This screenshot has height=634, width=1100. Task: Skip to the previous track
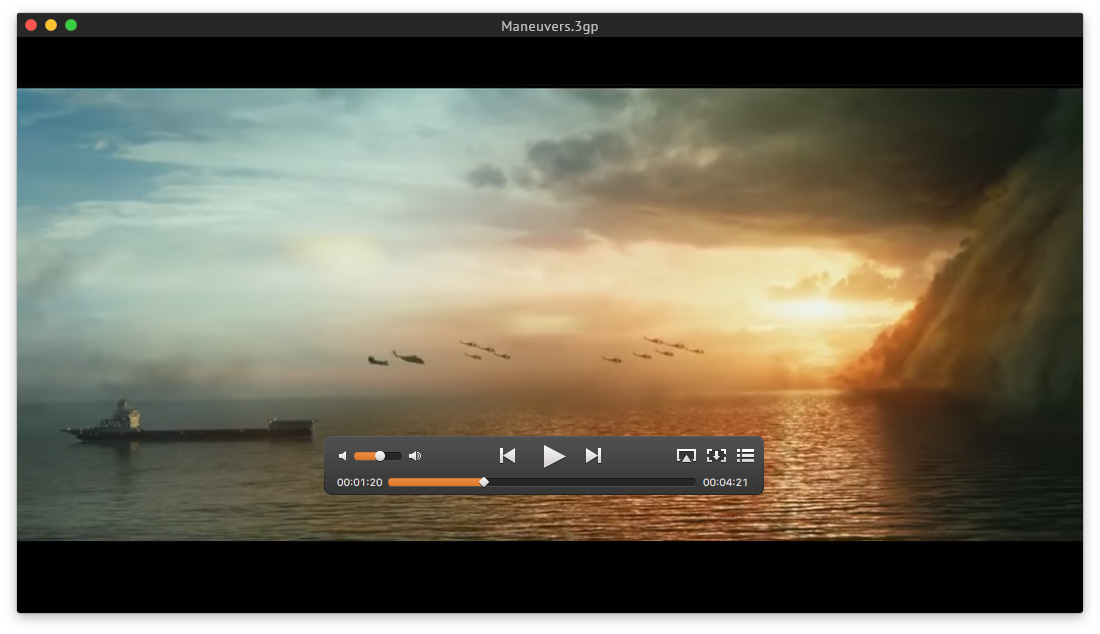[508, 456]
